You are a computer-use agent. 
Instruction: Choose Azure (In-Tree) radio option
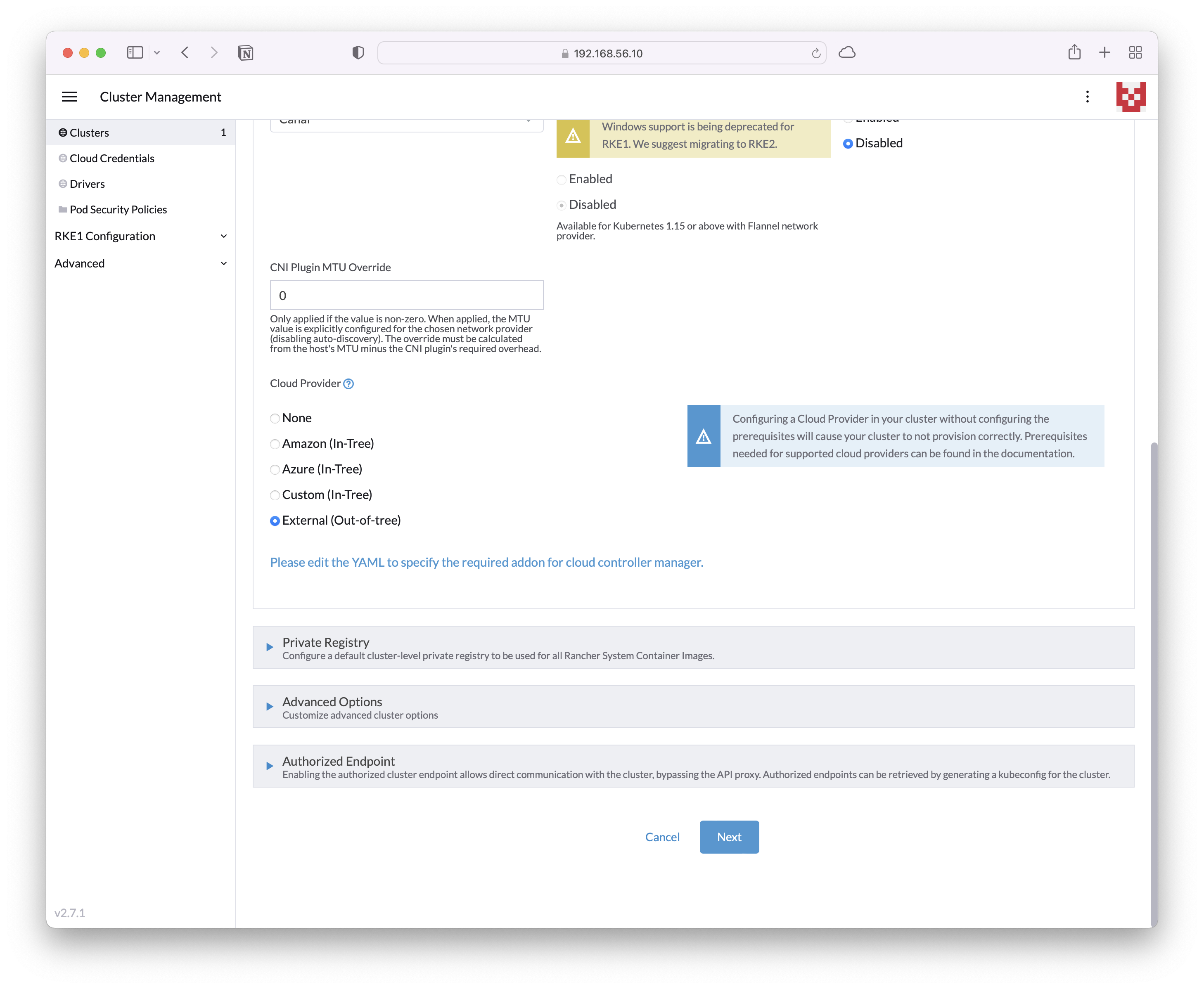click(x=275, y=470)
